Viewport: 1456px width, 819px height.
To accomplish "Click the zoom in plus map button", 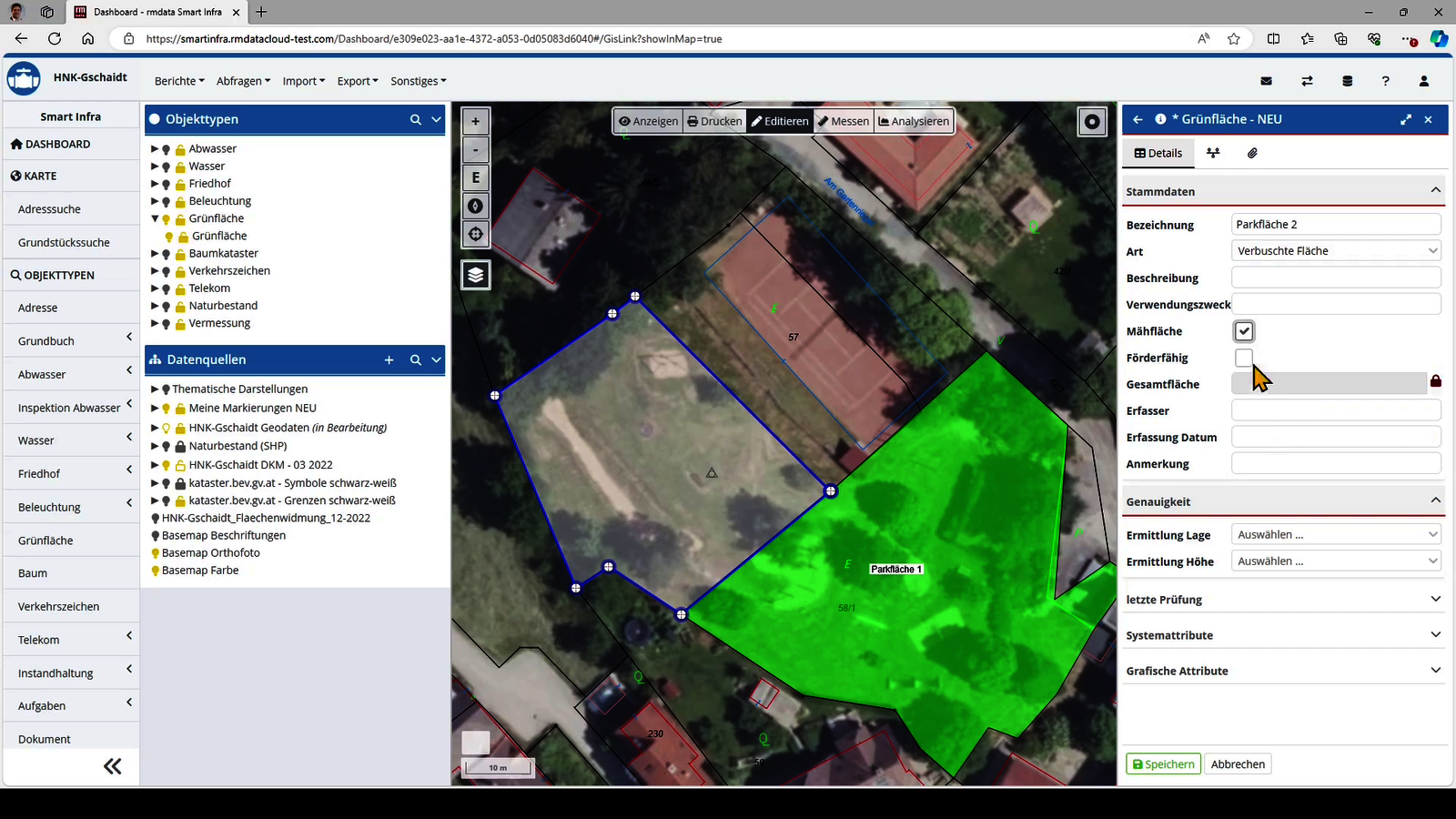I will 475,121.
